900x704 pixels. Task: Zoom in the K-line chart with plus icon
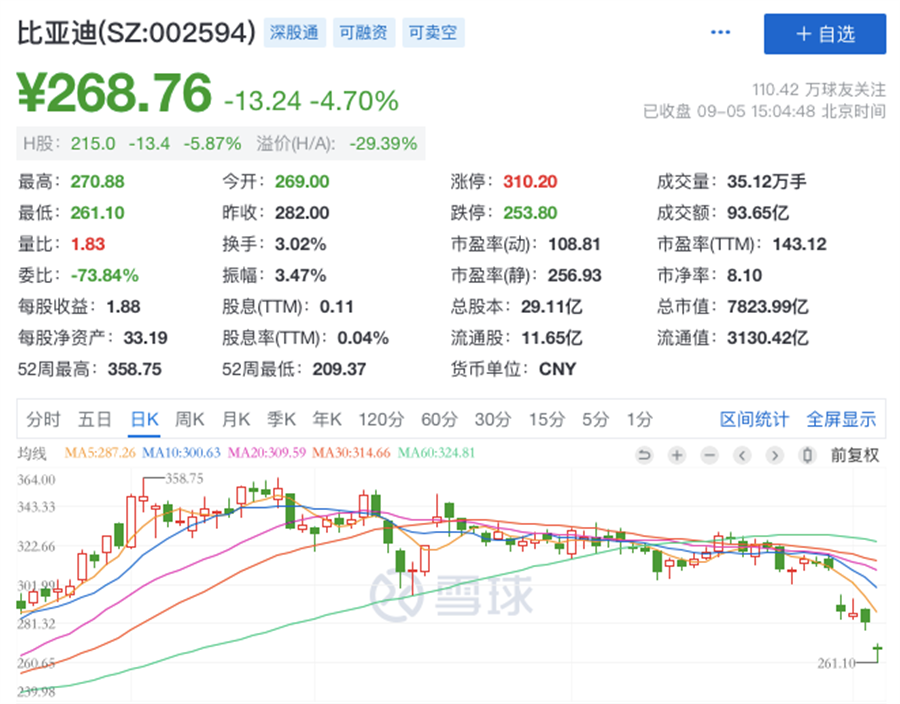pyautogui.click(x=677, y=456)
